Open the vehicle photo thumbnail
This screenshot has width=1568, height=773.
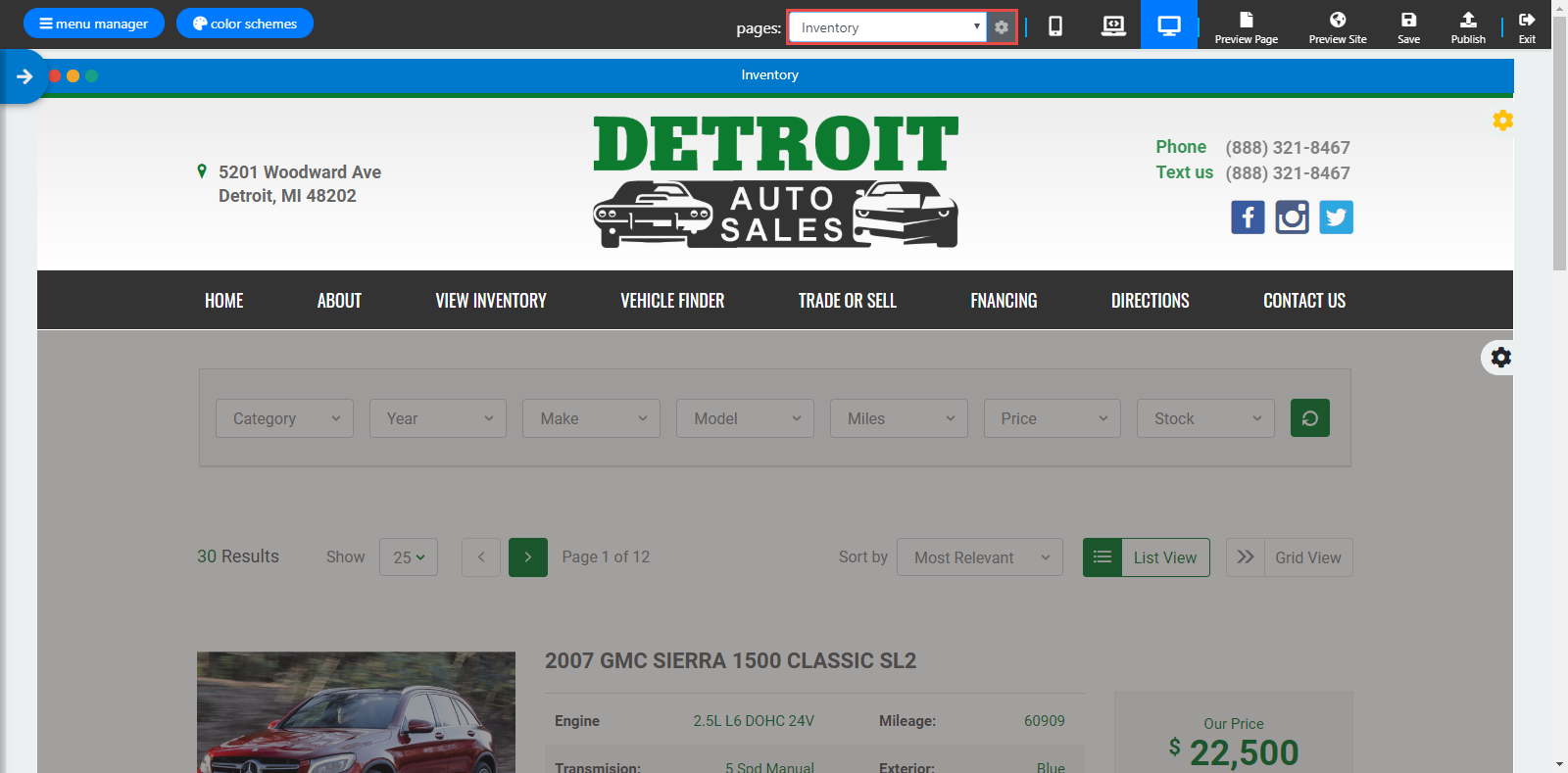coord(356,712)
